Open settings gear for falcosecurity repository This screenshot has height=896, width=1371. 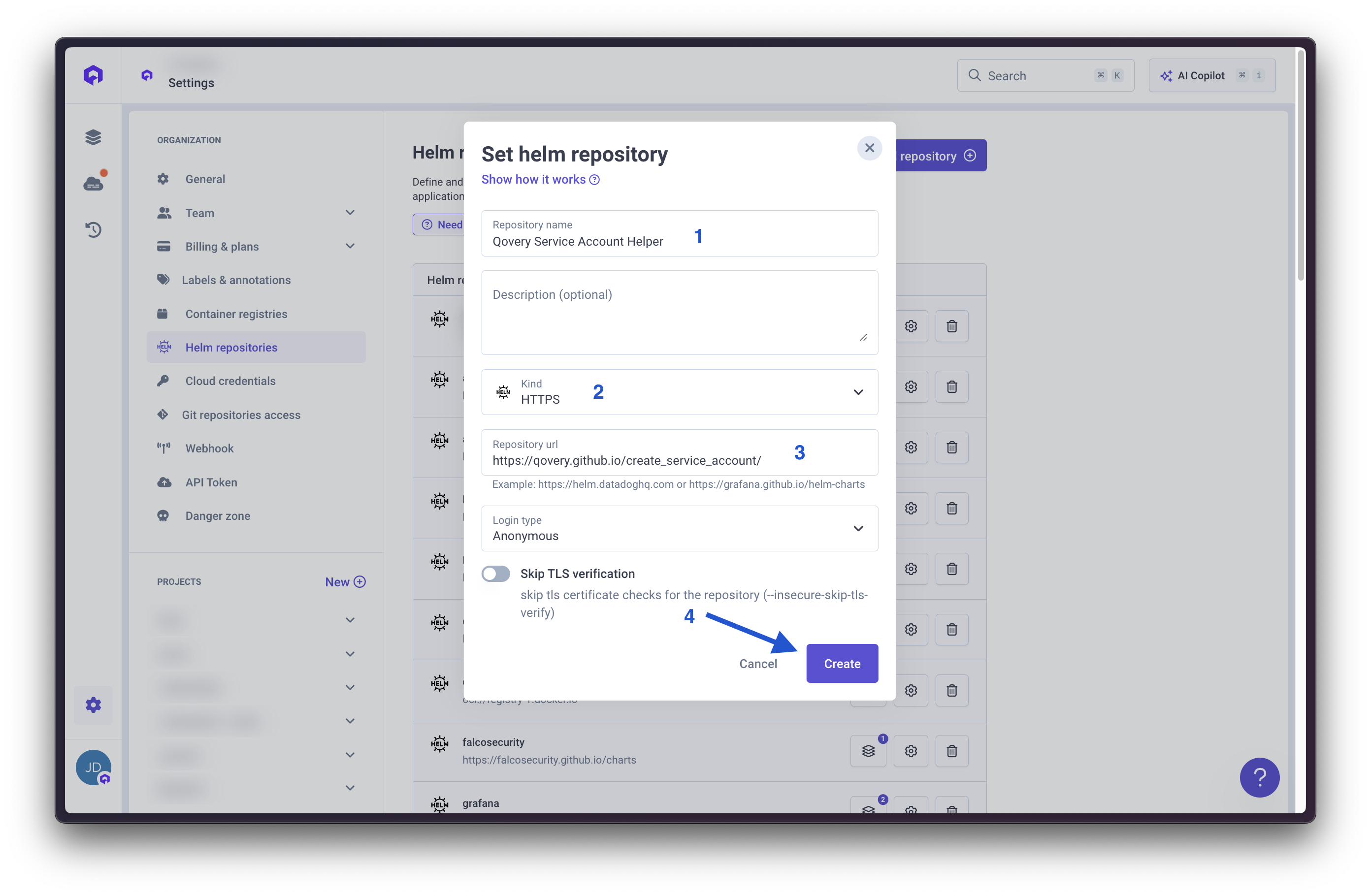[x=911, y=751]
